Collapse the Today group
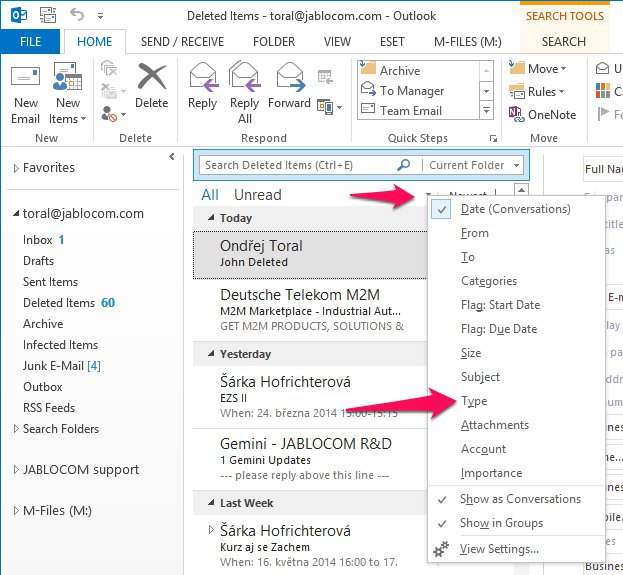This screenshot has width=623, height=575. pos(212,217)
